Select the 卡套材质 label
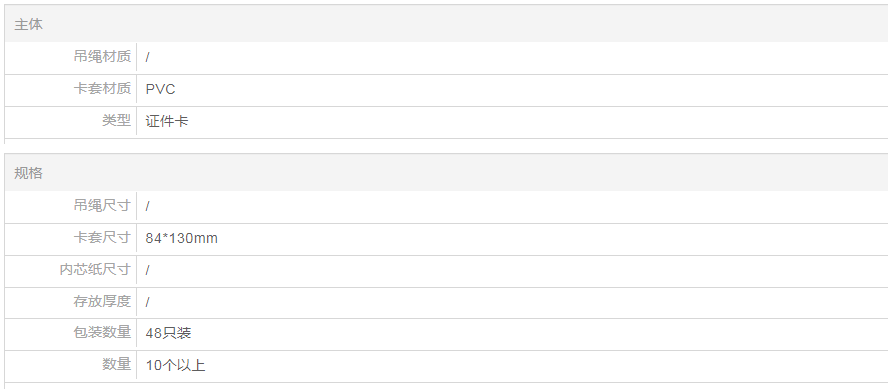 [102, 88]
